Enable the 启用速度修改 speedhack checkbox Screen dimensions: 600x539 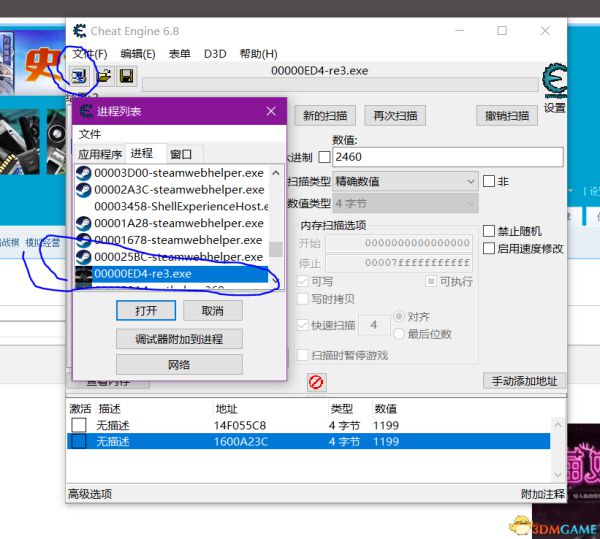click(x=489, y=248)
